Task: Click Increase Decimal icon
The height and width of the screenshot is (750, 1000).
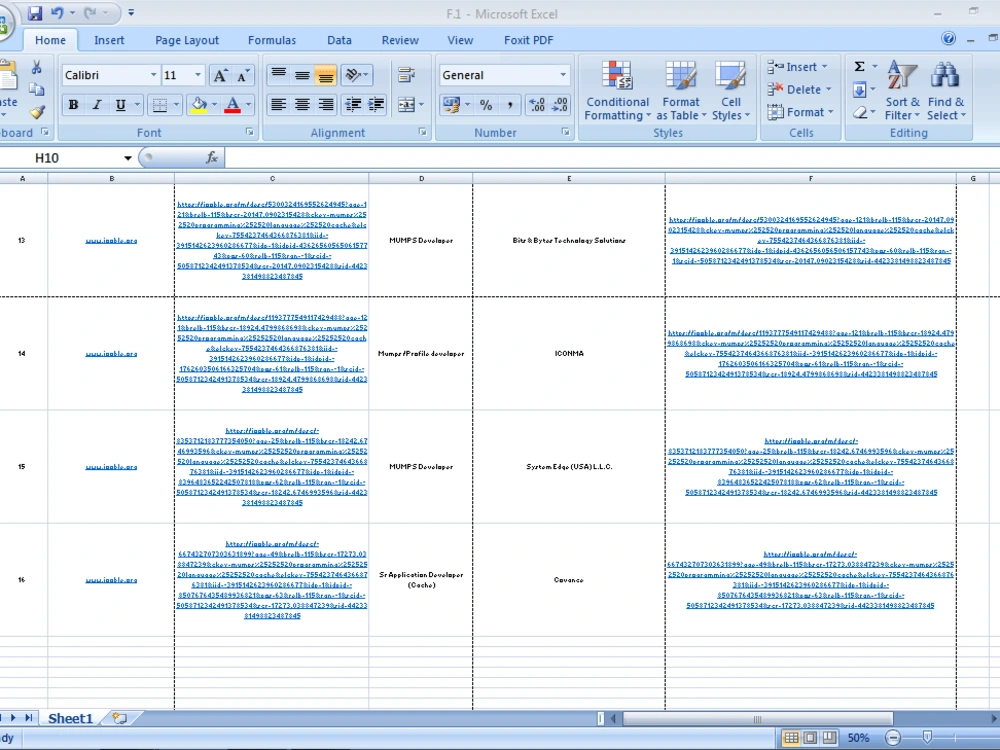Action: click(x=536, y=105)
